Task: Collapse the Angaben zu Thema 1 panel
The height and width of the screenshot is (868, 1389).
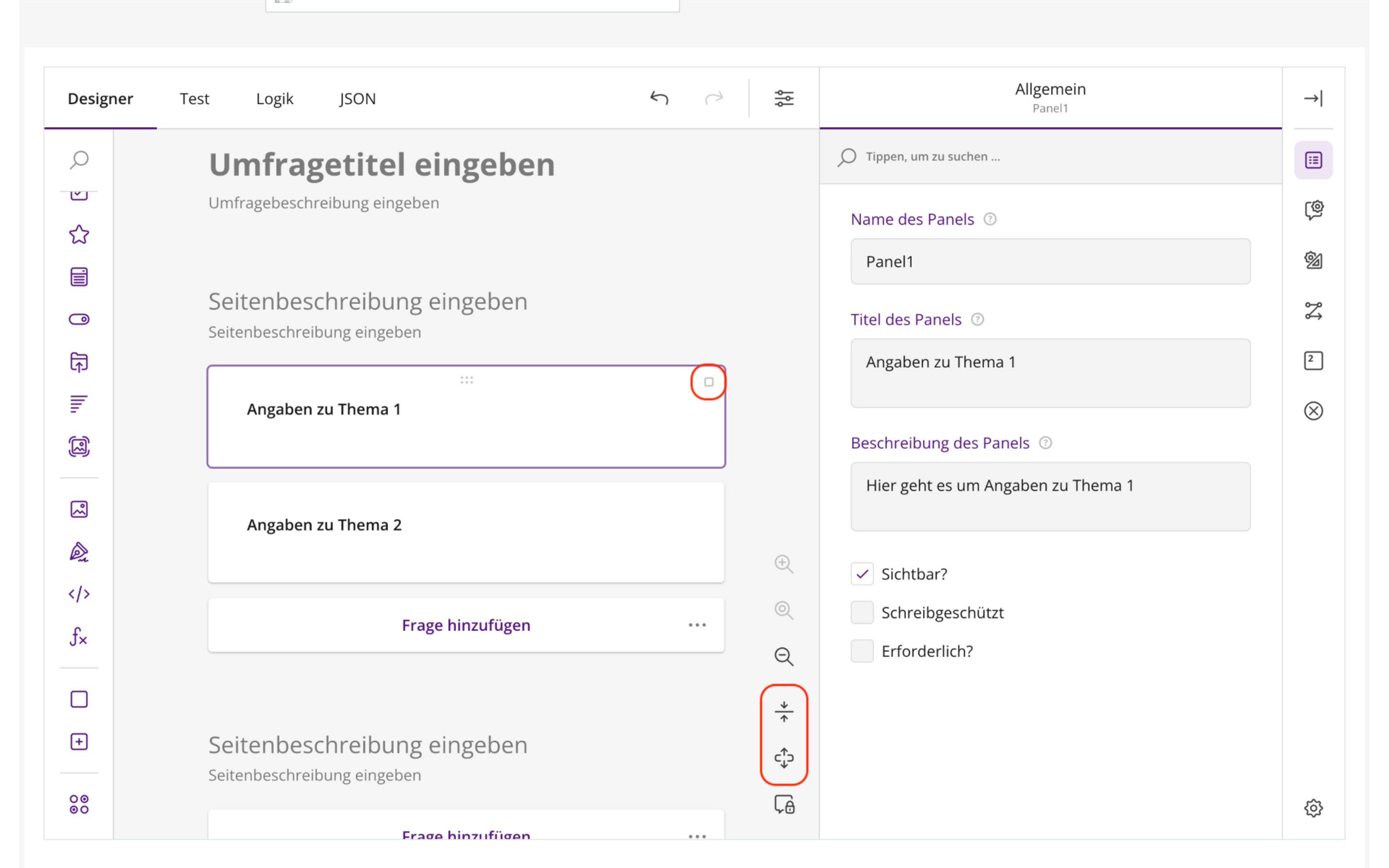Action: [x=708, y=382]
